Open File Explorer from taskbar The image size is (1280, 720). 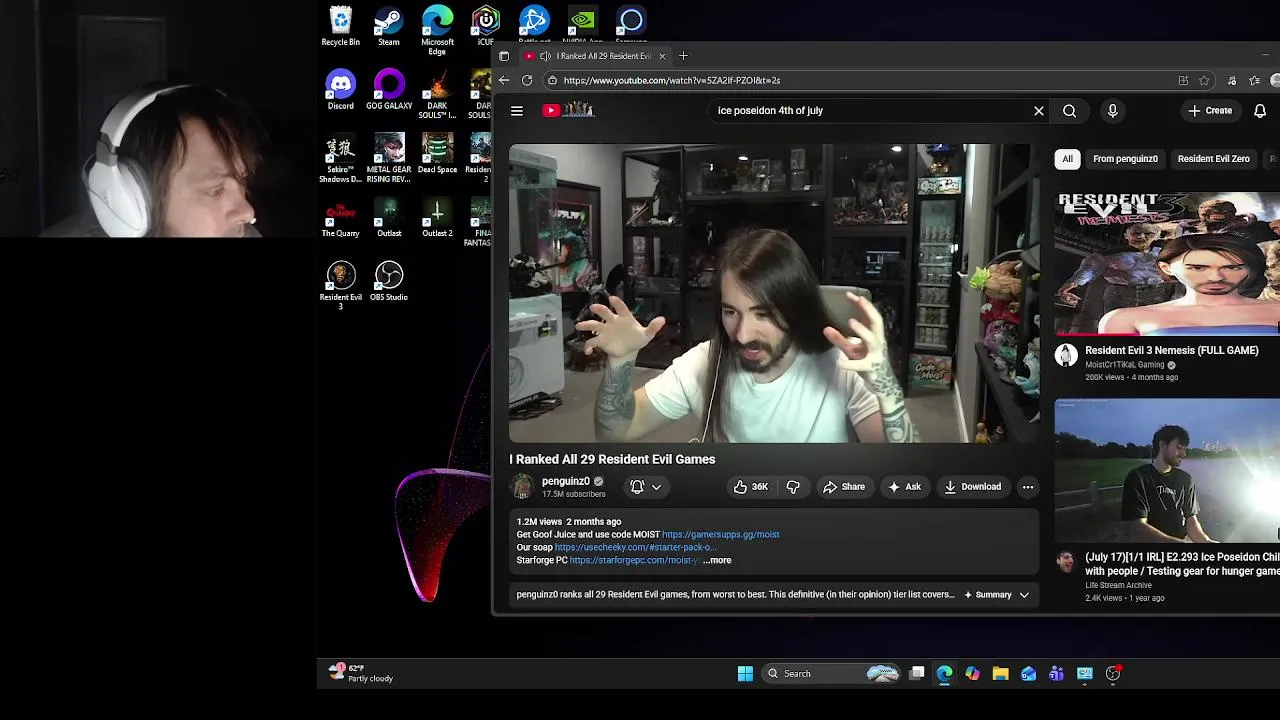click(1000, 674)
